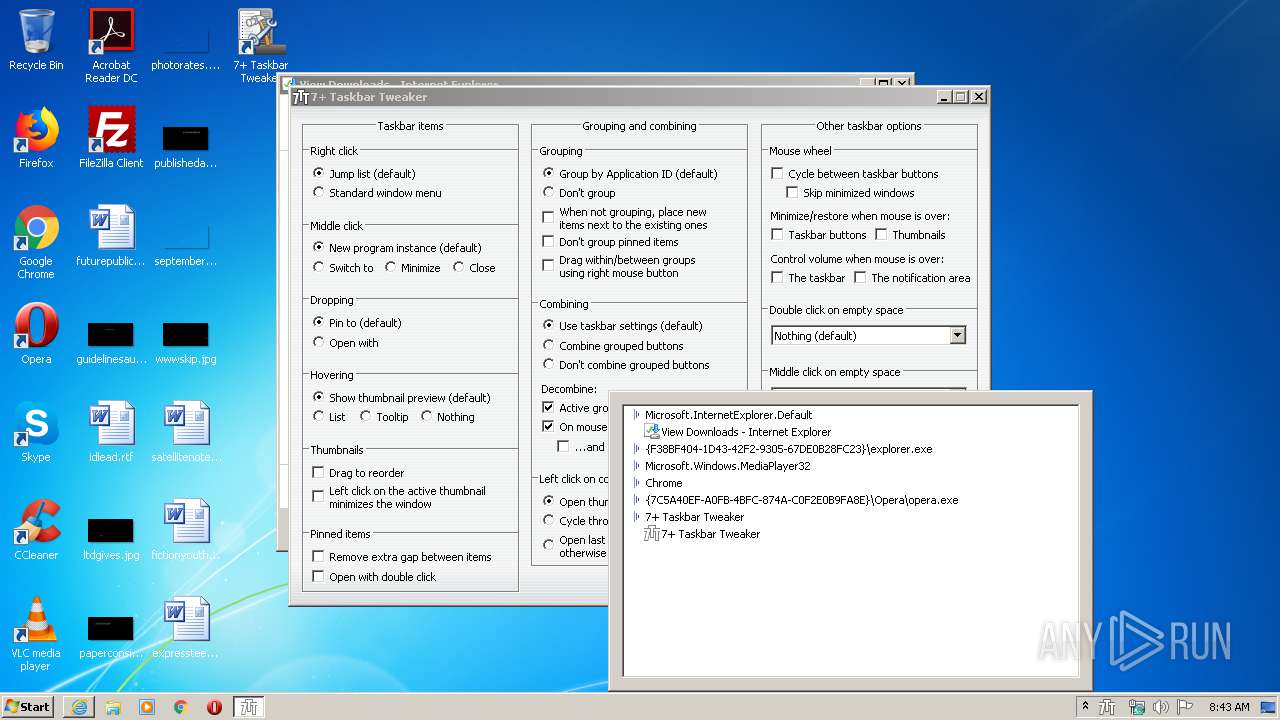Viewport: 1280px width, 720px height.
Task: Expand the 7+ Taskbar Tweaker group node
Action: (636, 517)
